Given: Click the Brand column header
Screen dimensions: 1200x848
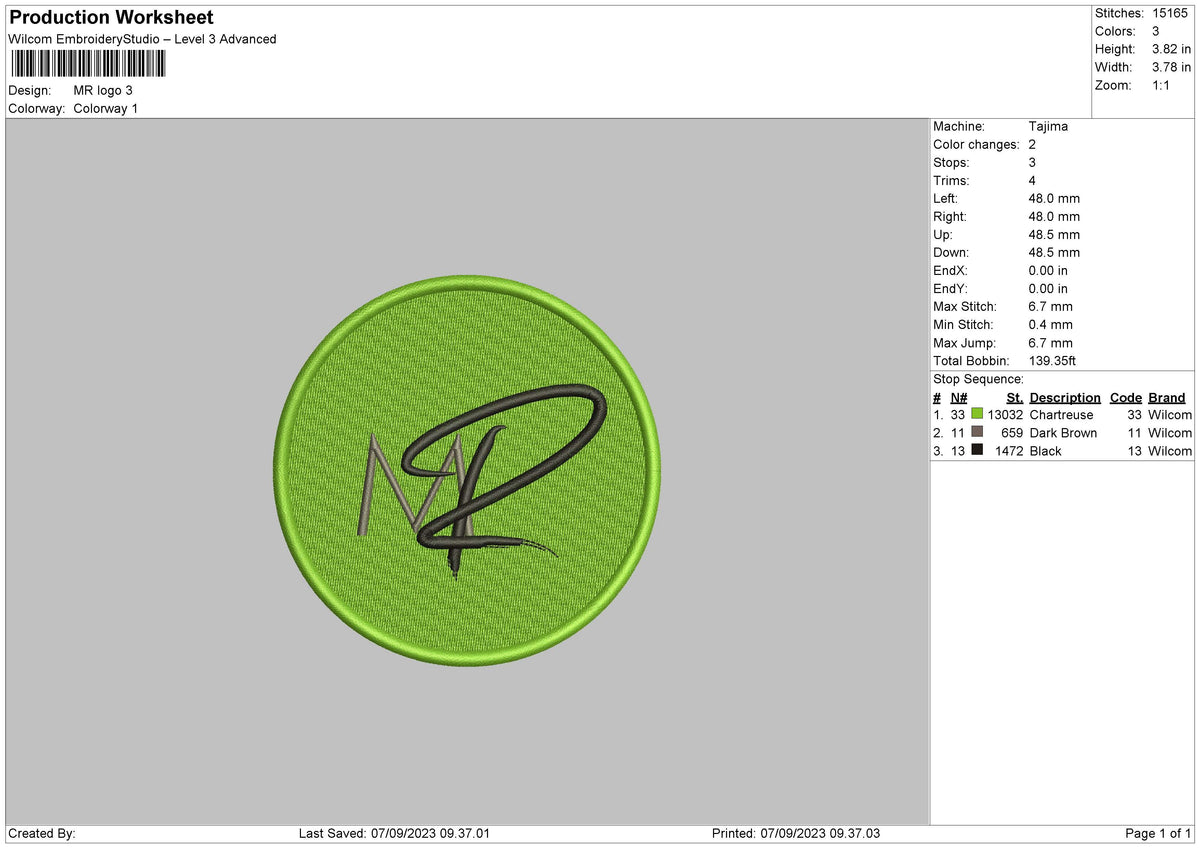Looking at the screenshot, I should 1166,397.
